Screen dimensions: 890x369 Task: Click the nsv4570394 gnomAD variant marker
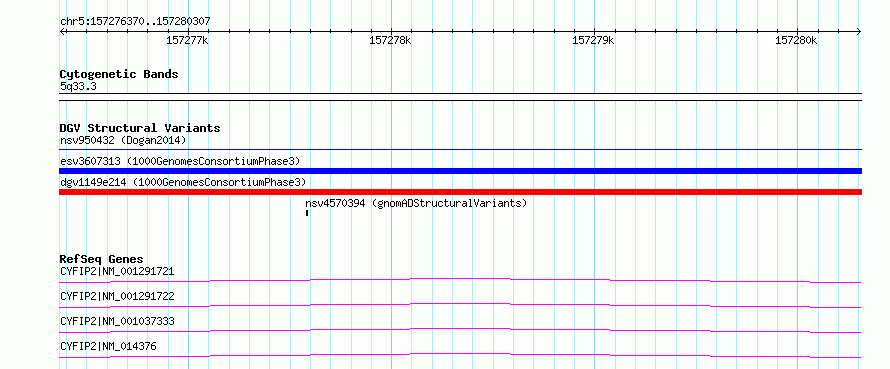[307, 213]
